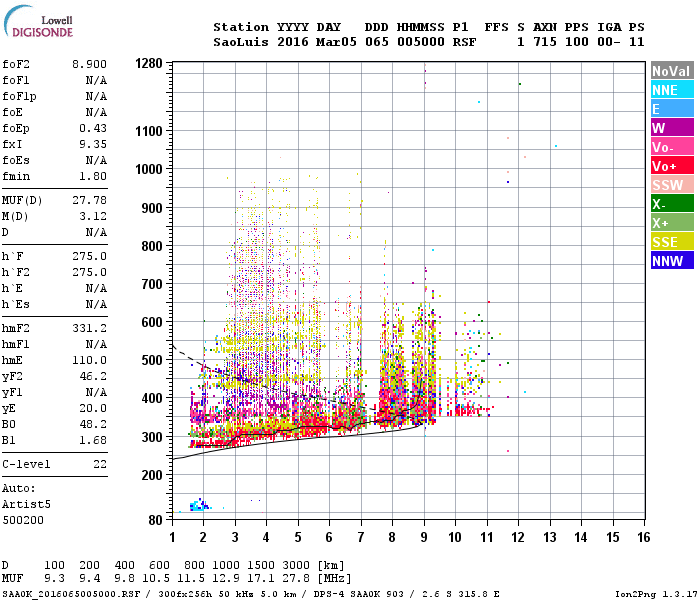This screenshot has width=700, height=600.
Task: Click the SaoLuis station name
Action: click(241, 42)
